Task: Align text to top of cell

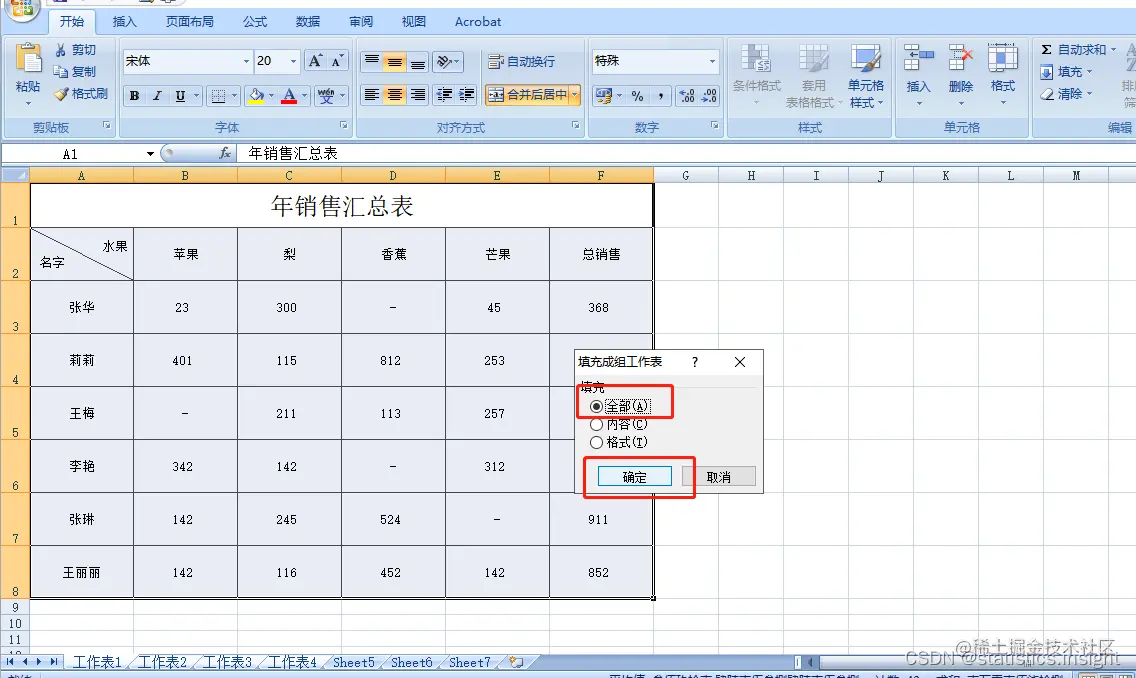Action: (x=372, y=62)
